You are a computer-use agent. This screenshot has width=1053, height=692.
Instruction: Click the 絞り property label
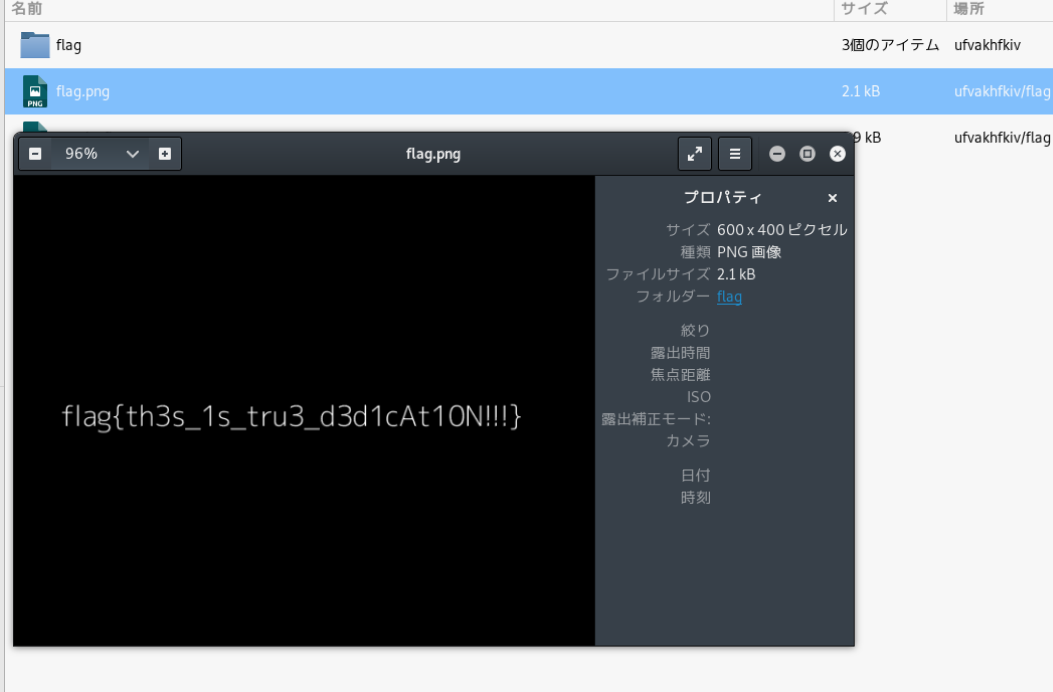696,331
